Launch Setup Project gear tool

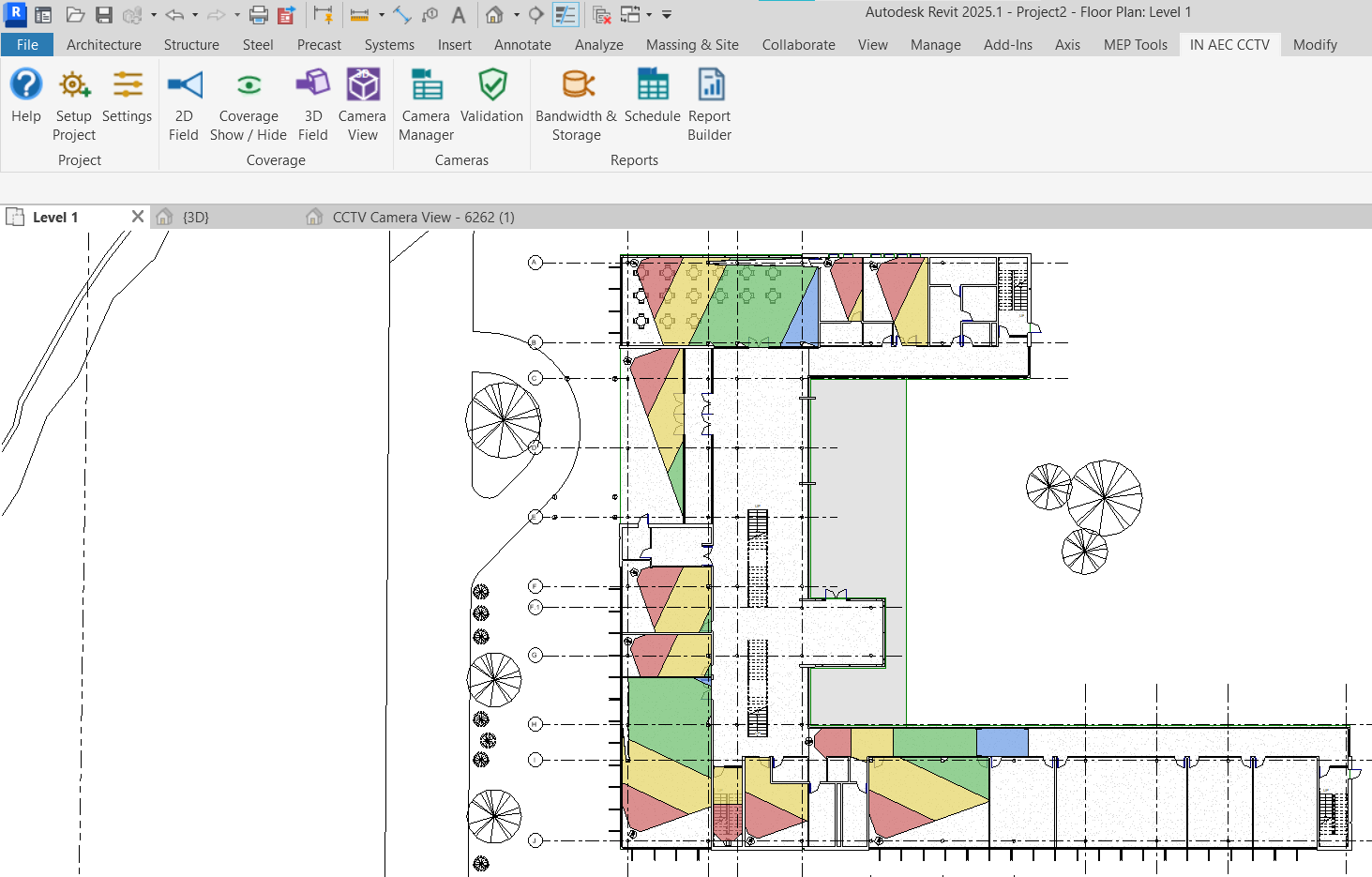[74, 105]
